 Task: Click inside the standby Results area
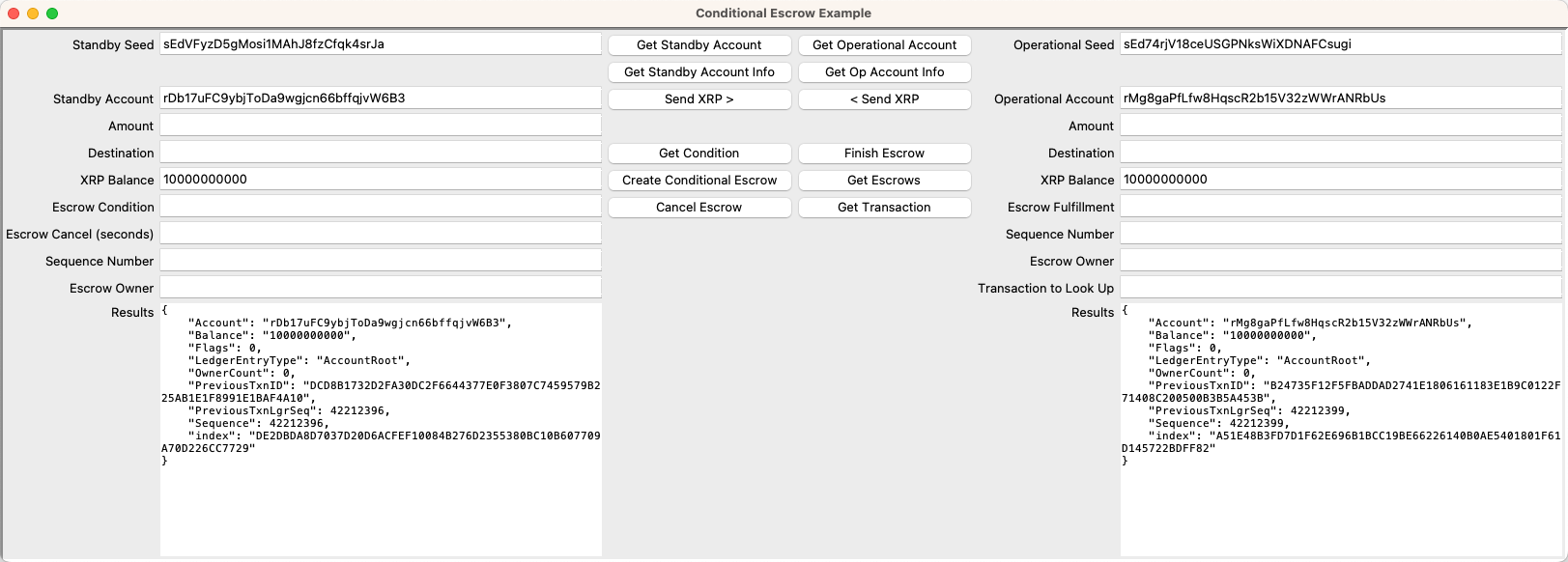[x=380, y=425]
